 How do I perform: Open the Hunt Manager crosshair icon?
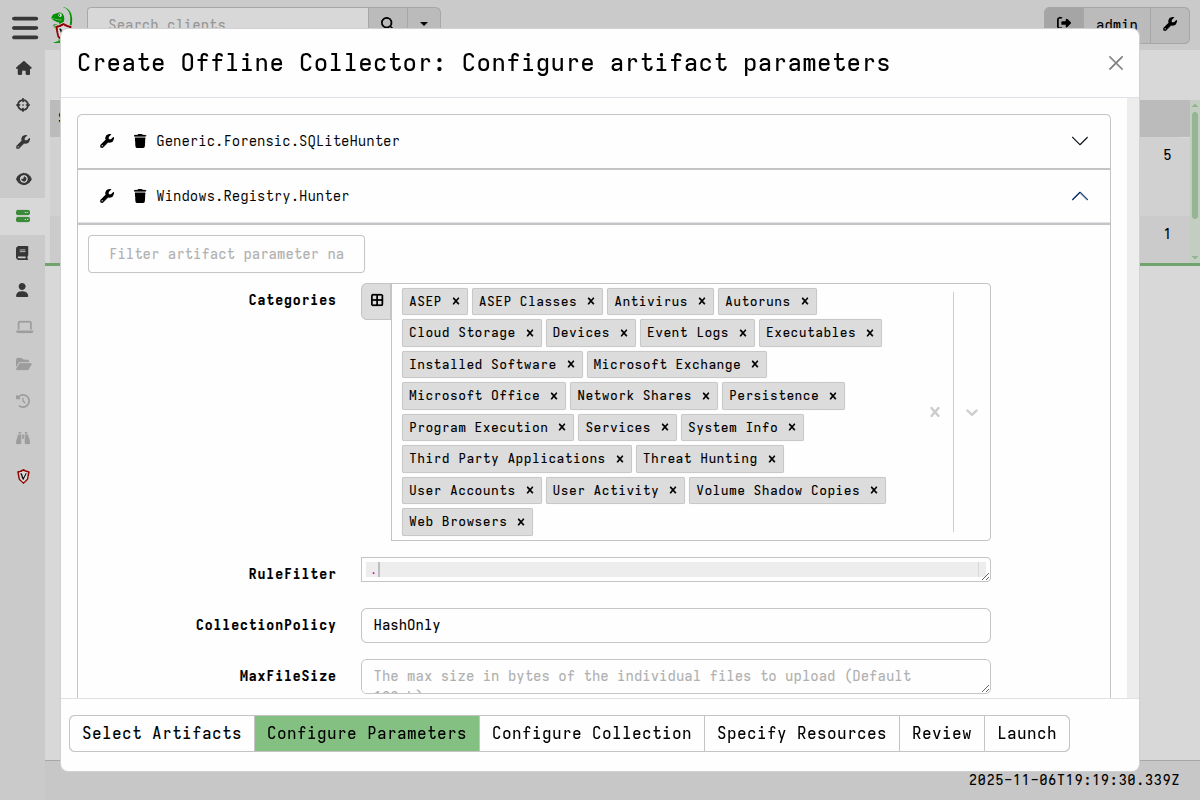point(23,105)
